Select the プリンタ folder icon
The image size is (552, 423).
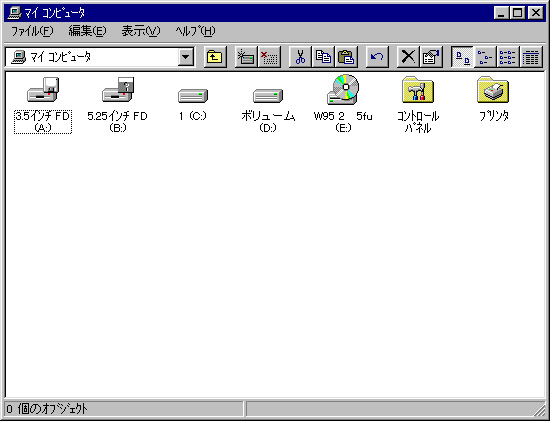pos(493,90)
